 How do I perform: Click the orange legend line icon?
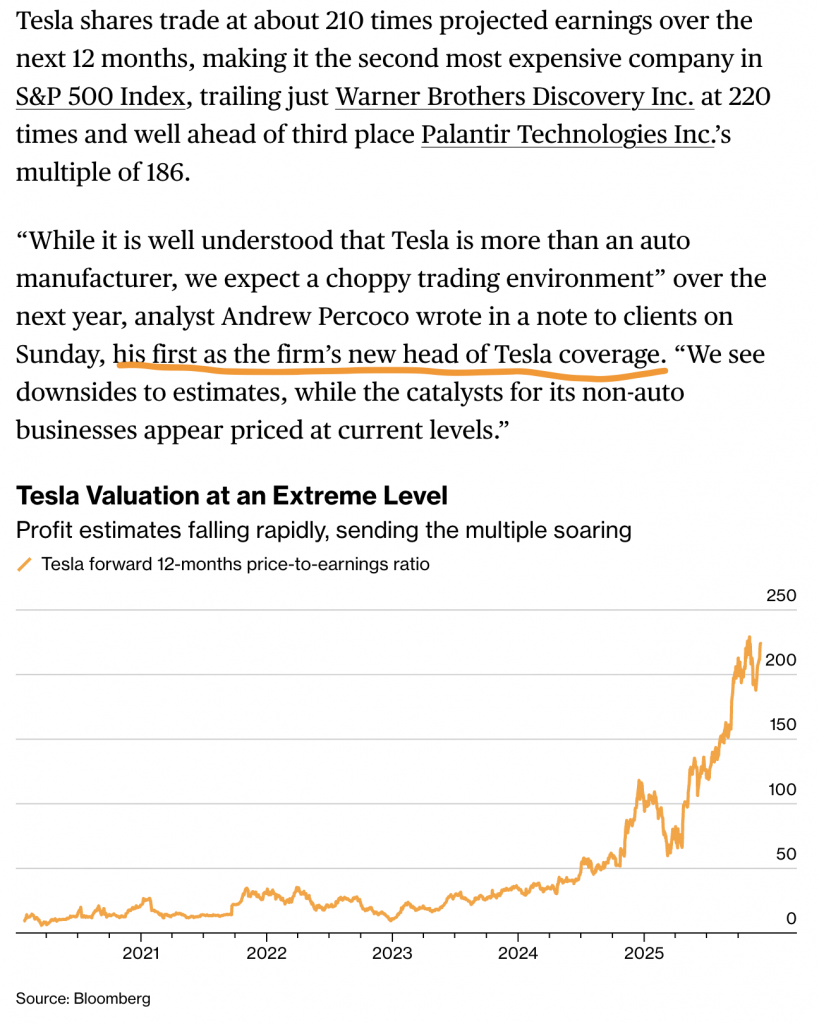tap(25, 565)
